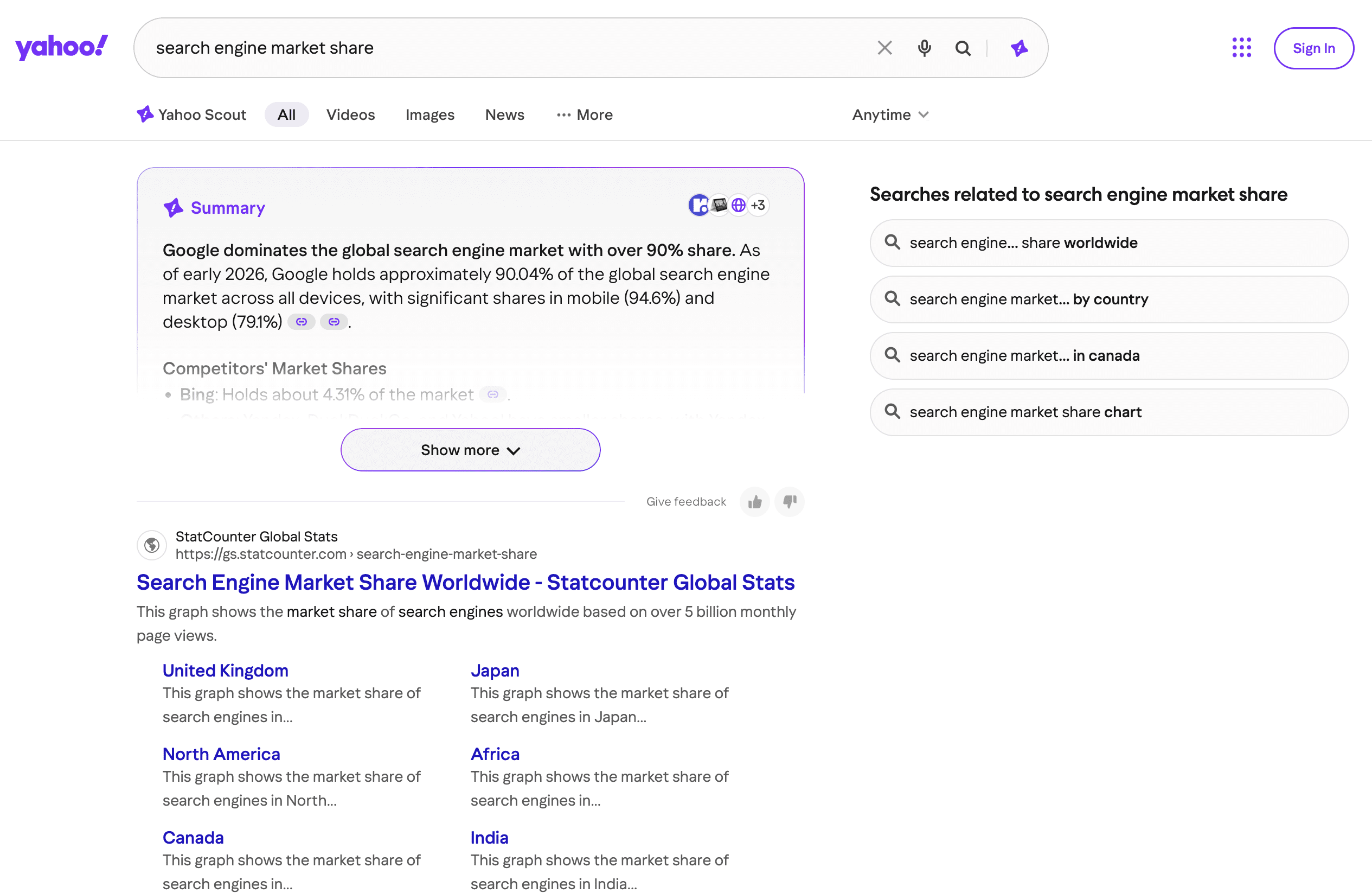Screen dimensions: 1372x893
Task: Go to Yahoo homepage via logo
Action: pyautogui.click(x=61, y=47)
